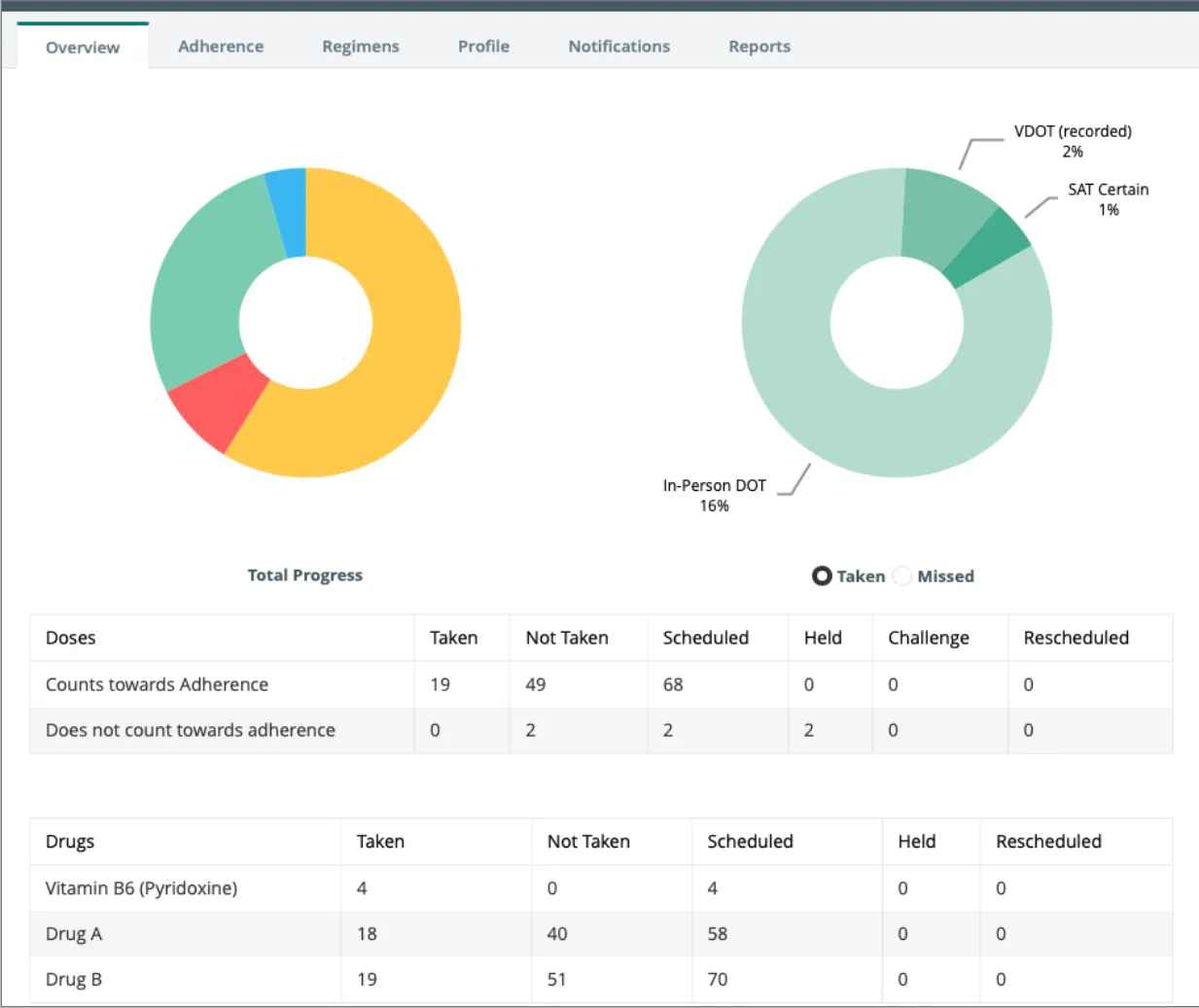The height and width of the screenshot is (1008, 1199).
Task: Open the Adherence tab
Action: 221,46
